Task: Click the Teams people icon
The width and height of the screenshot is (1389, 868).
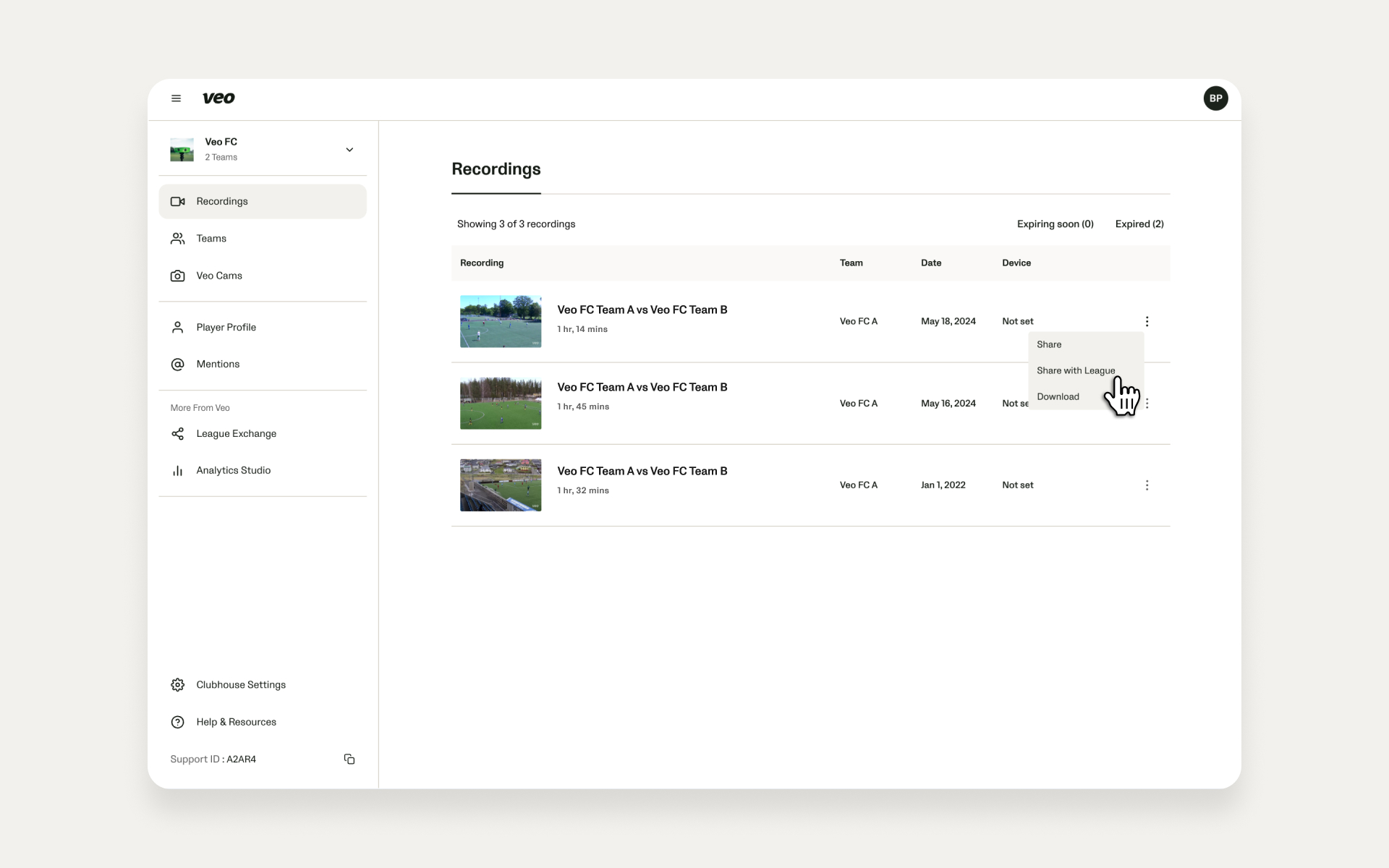Action: point(177,239)
